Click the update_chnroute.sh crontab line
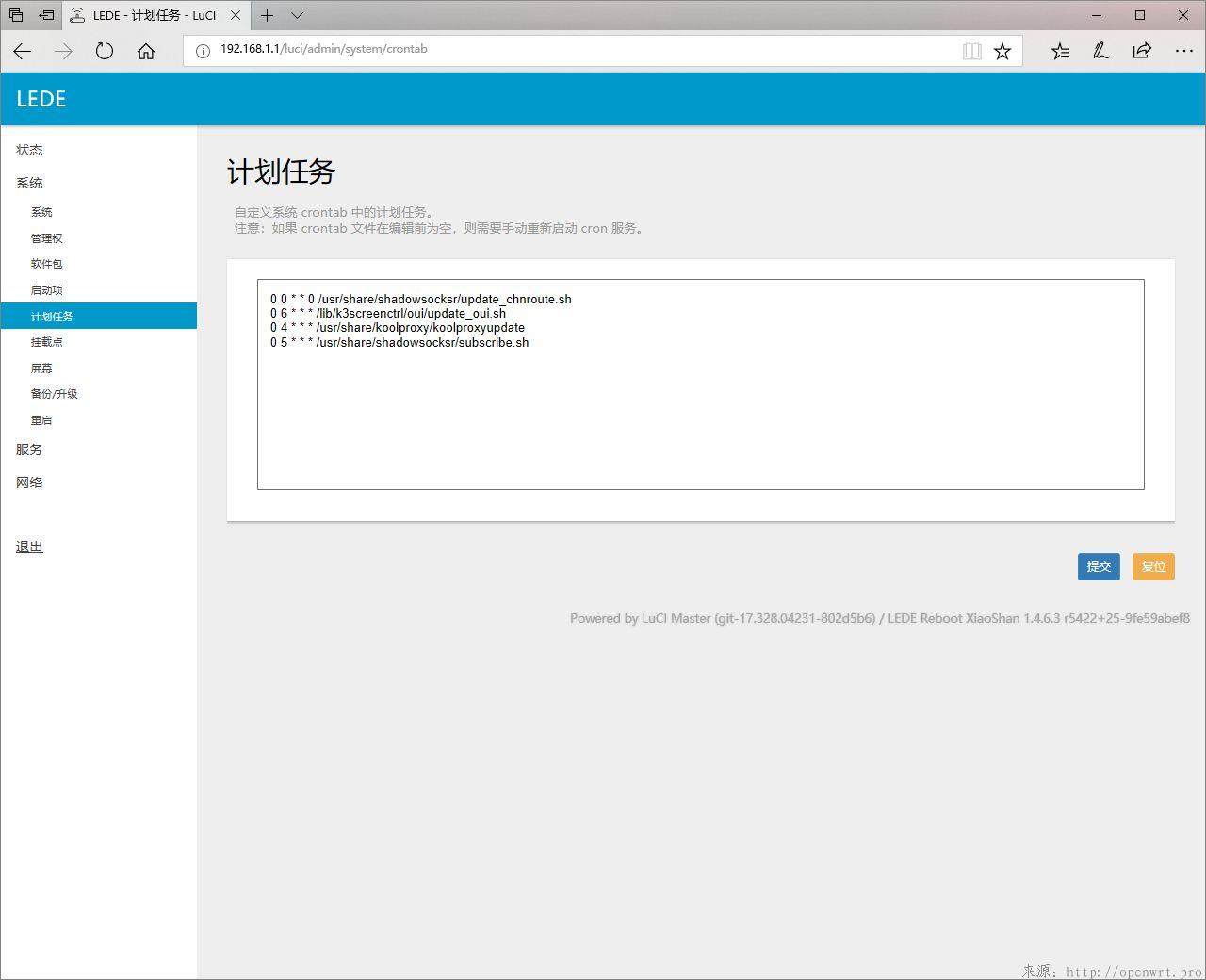The image size is (1206, 980). tap(421, 299)
